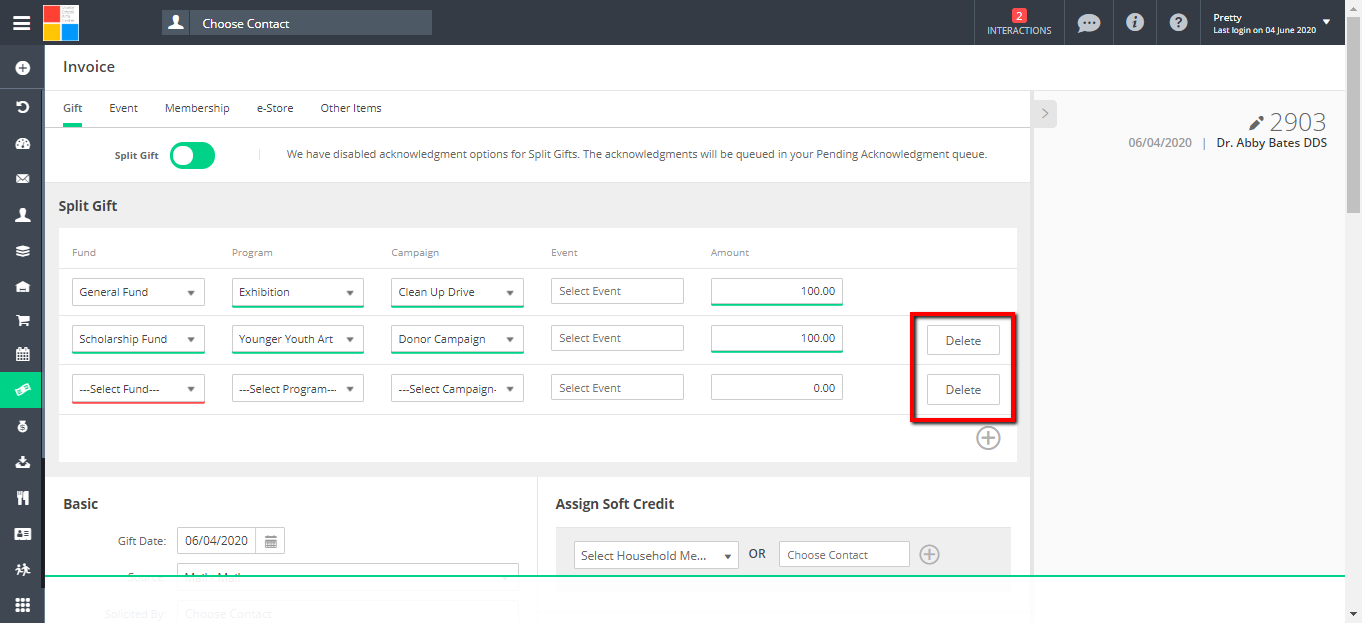Screen dimensions: 1362x623
Task: Go to the dashboard gauge icon
Action: coord(22,143)
